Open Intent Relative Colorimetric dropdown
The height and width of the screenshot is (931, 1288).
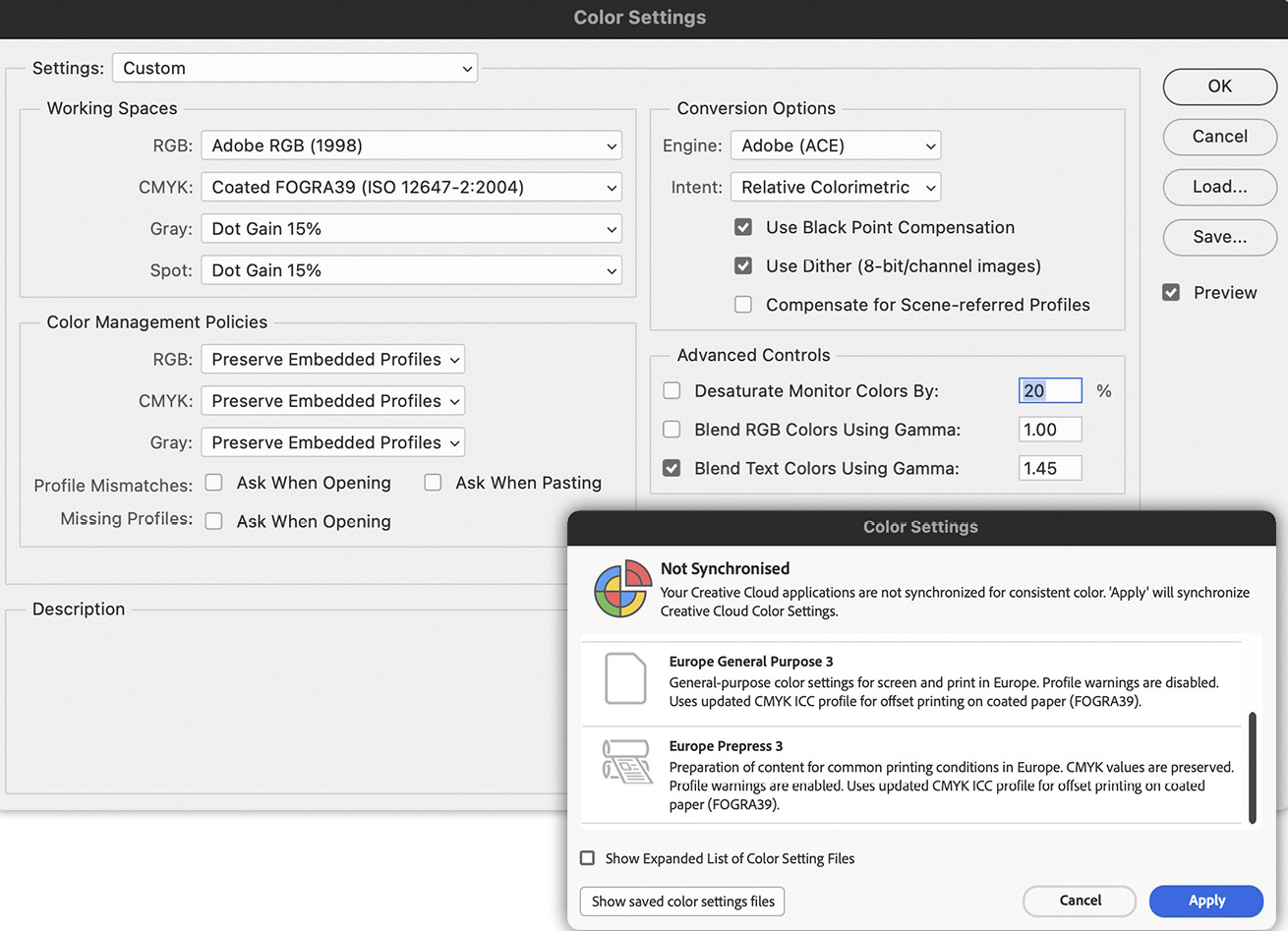point(836,187)
